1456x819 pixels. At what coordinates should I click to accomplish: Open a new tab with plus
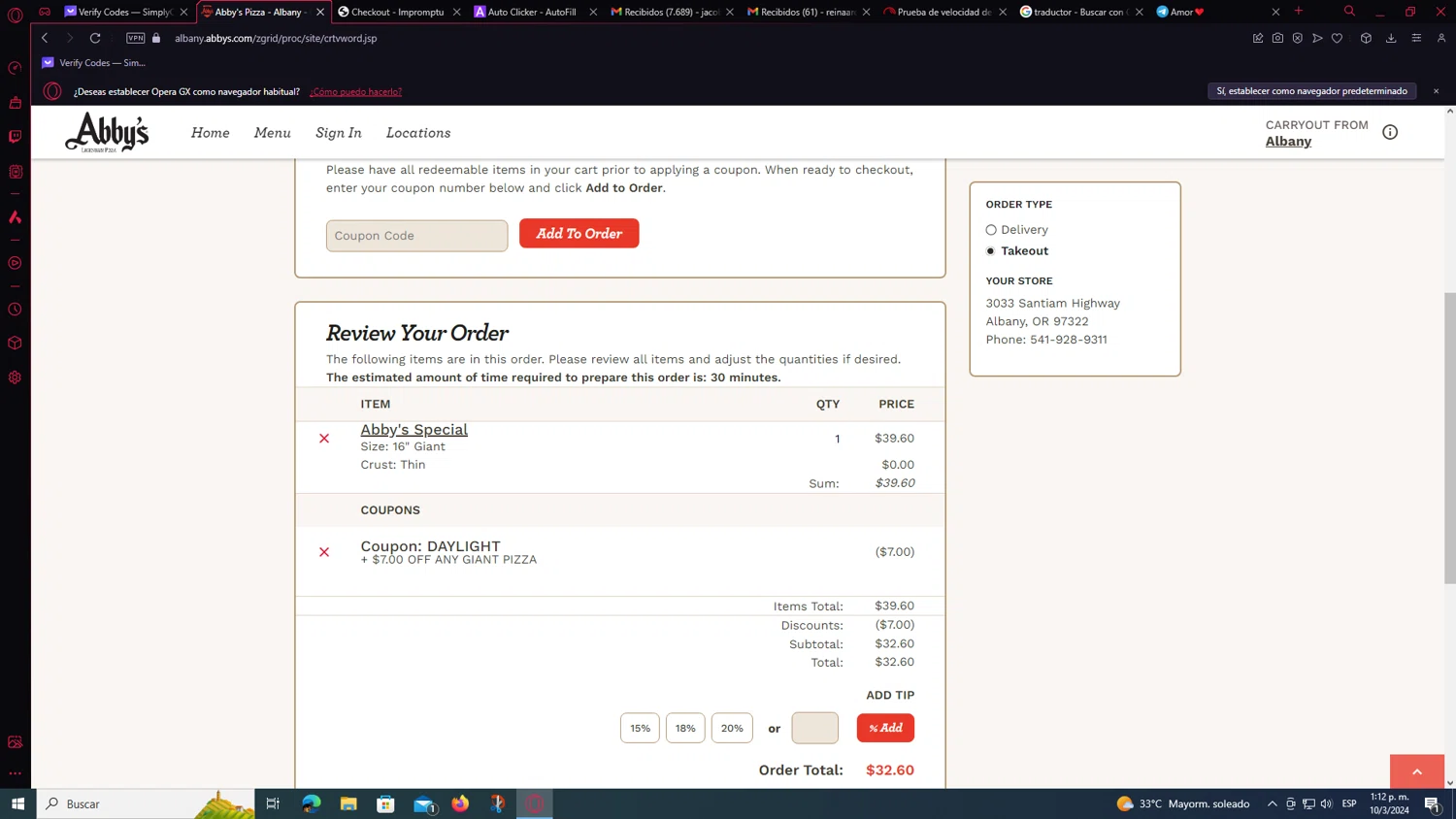coord(1299,12)
